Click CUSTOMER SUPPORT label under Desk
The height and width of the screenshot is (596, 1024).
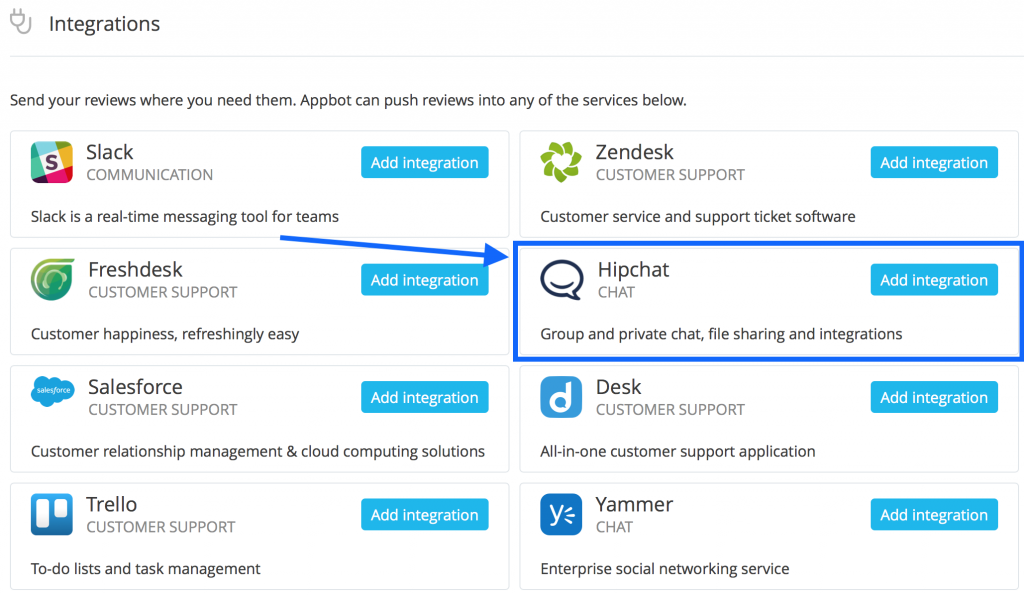coord(670,410)
